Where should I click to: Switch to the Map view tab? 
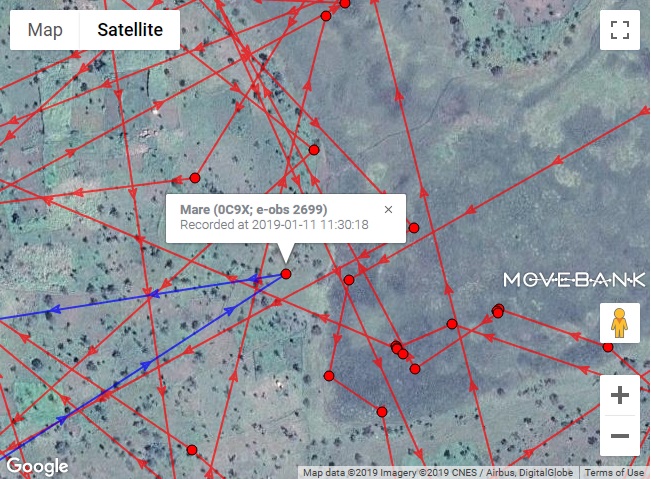pos(45,30)
